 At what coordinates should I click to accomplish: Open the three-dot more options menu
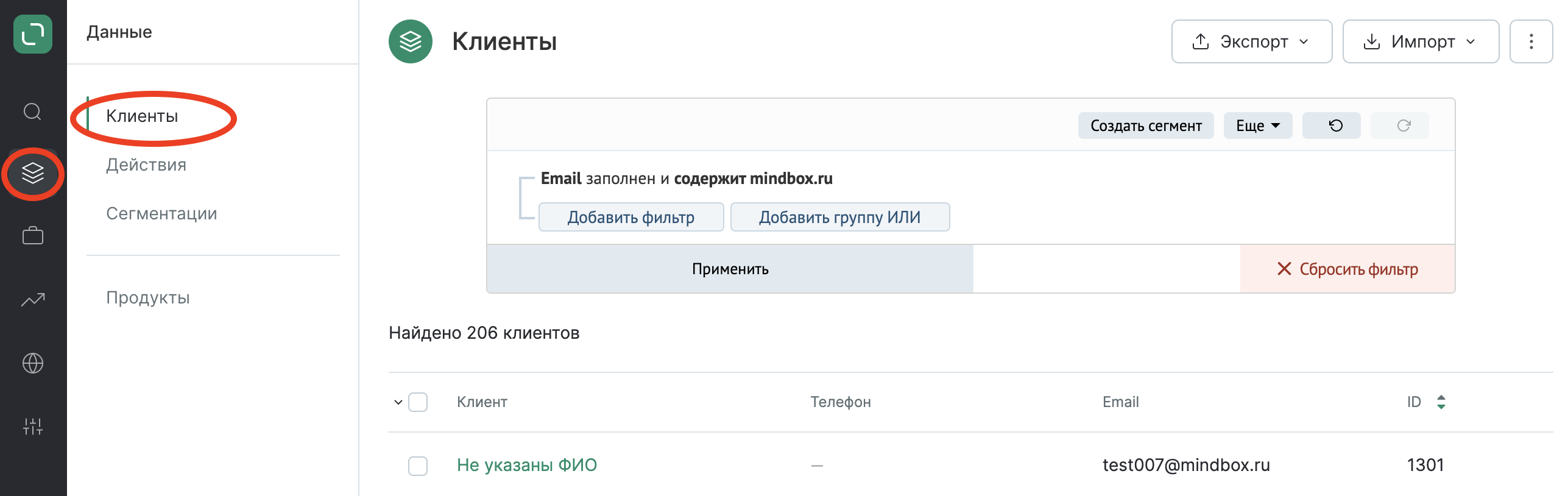point(1531,41)
